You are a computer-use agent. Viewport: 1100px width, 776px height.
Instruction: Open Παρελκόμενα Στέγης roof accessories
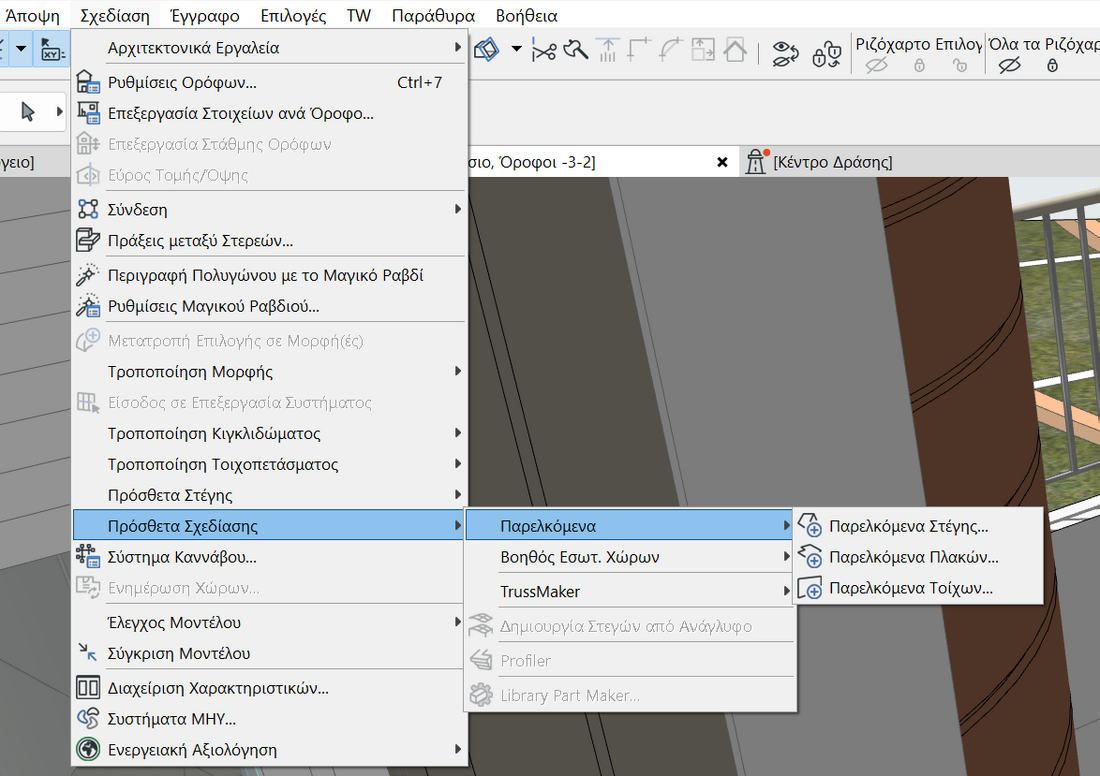[x=908, y=526]
